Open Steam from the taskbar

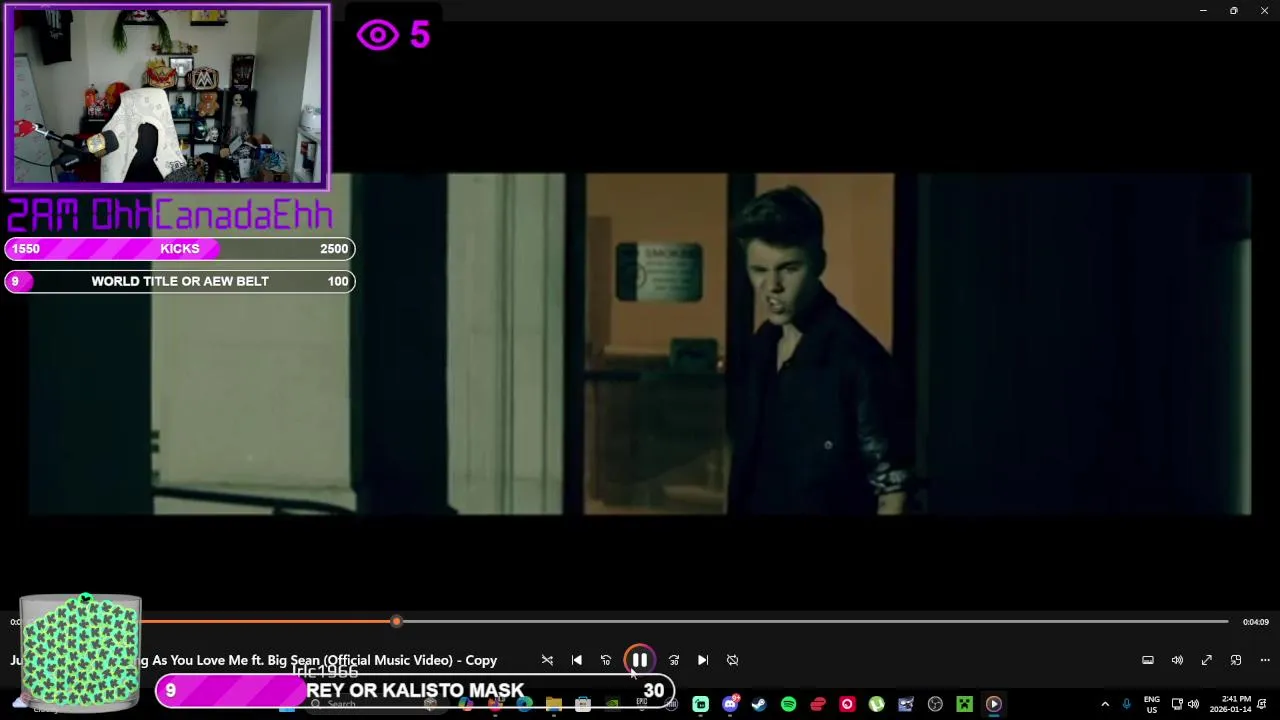[759, 704]
